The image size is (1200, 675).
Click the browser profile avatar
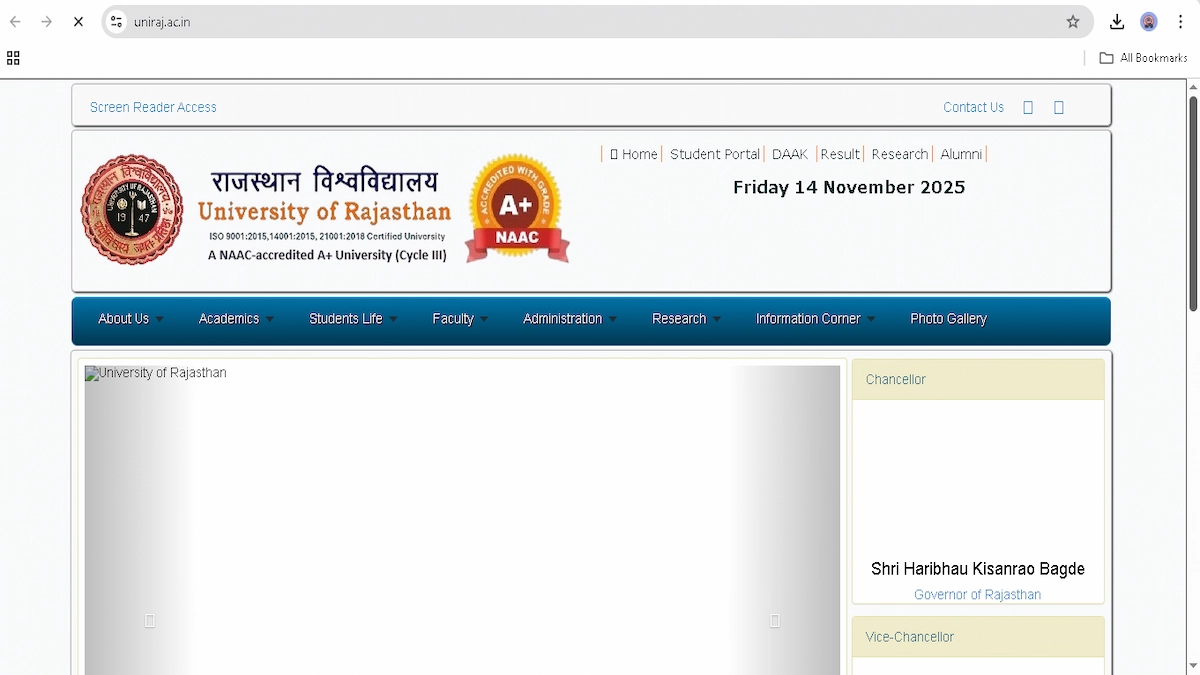[x=1149, y=22]
